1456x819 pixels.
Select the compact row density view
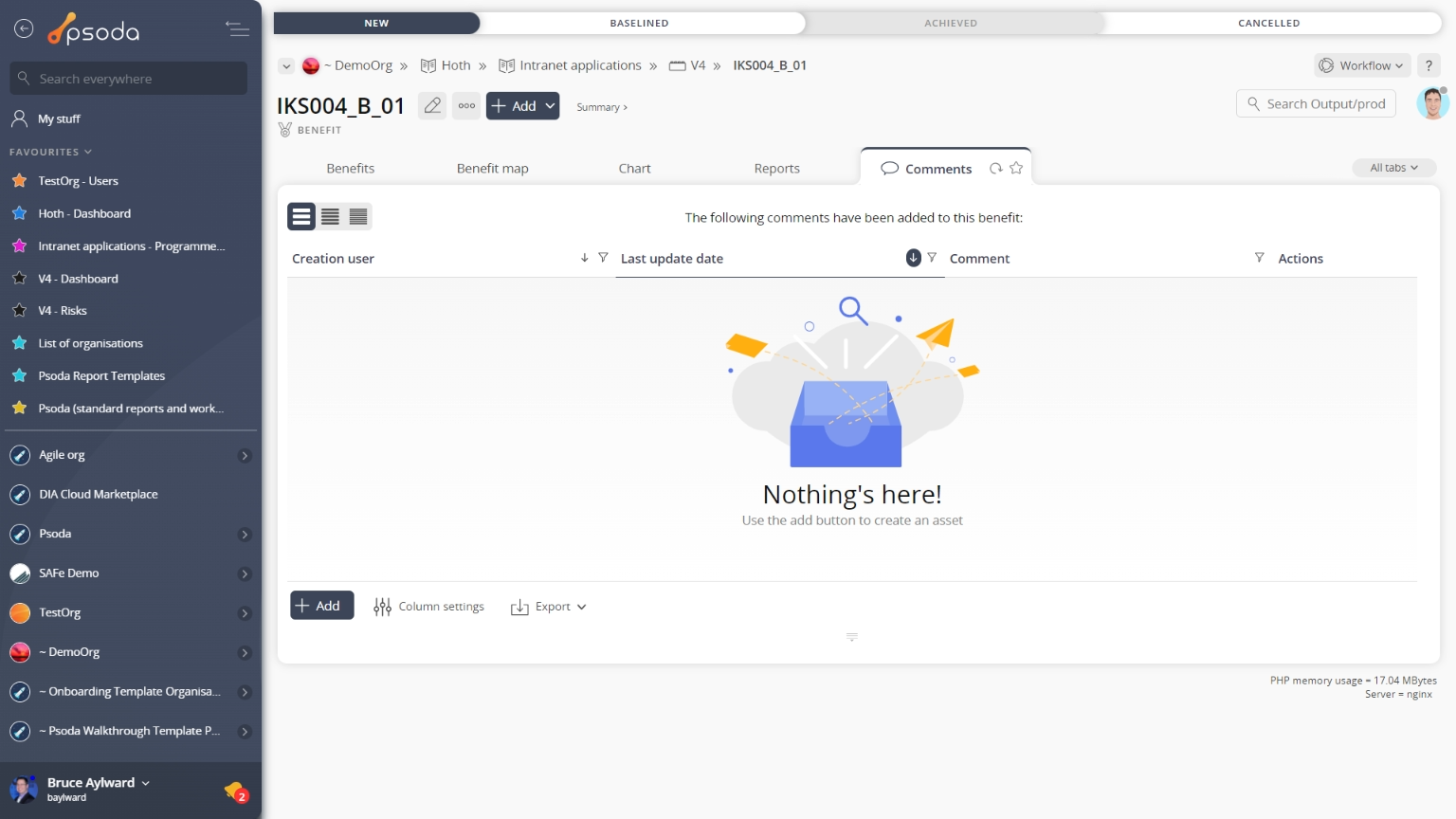[x=358, y=216]
